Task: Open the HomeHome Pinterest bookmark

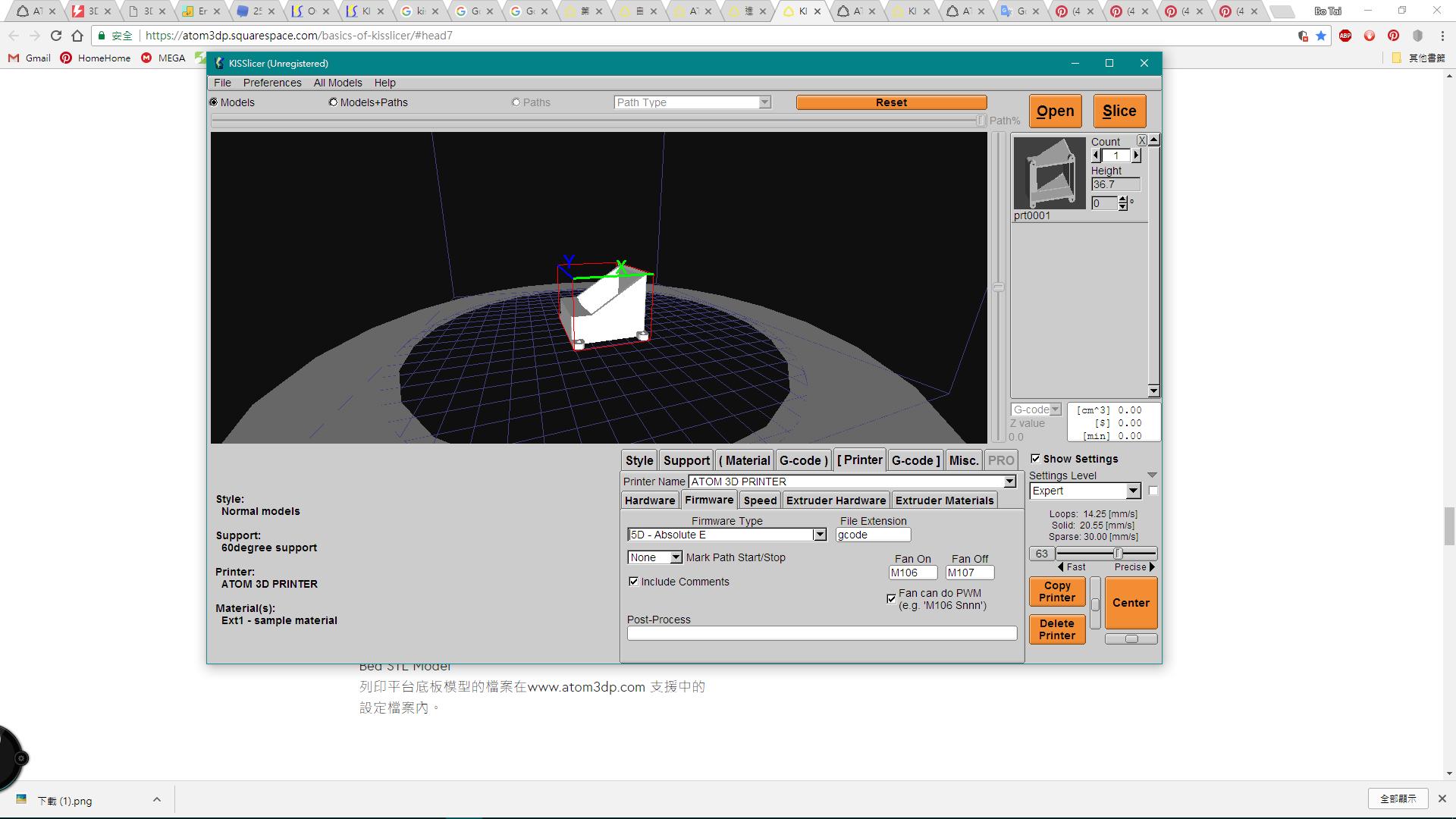Action: [96, 58]
